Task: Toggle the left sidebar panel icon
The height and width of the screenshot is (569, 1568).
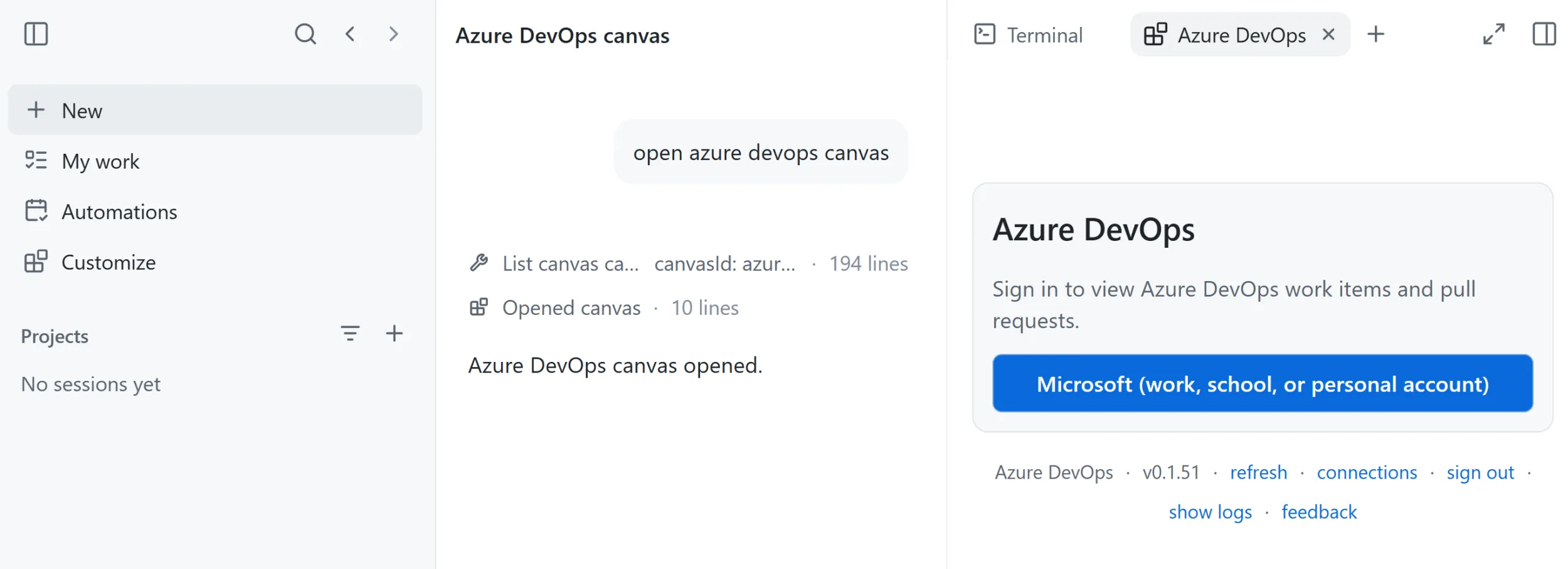Action: [36, 34]
